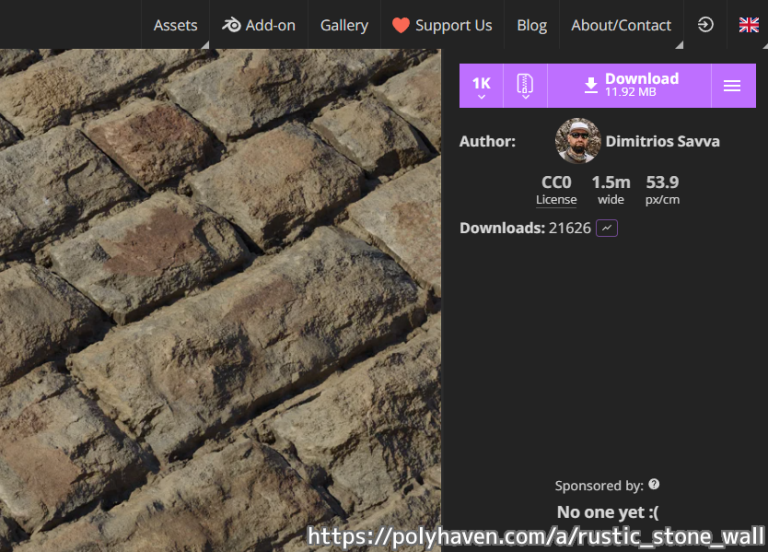Open the hamburger download options menu

point(731,86)
